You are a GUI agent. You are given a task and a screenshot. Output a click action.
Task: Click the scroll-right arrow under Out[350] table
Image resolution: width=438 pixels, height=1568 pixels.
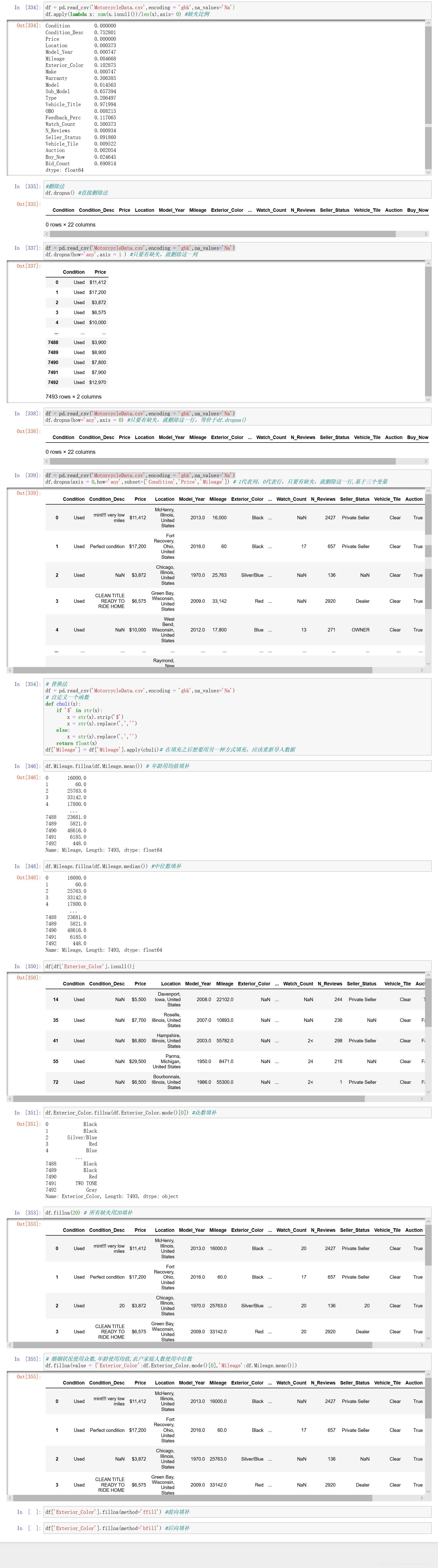(x=422, y=1099)
